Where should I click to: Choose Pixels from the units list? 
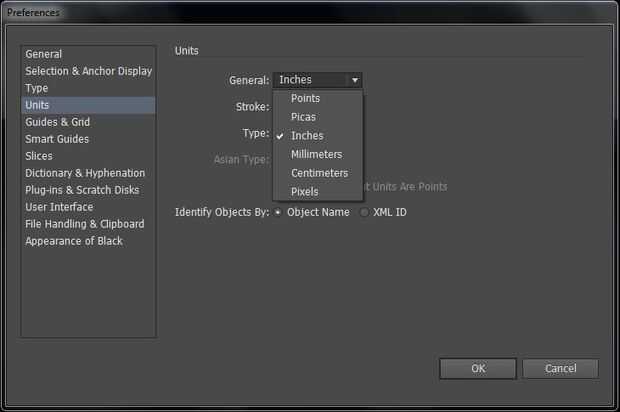[318, 191]
